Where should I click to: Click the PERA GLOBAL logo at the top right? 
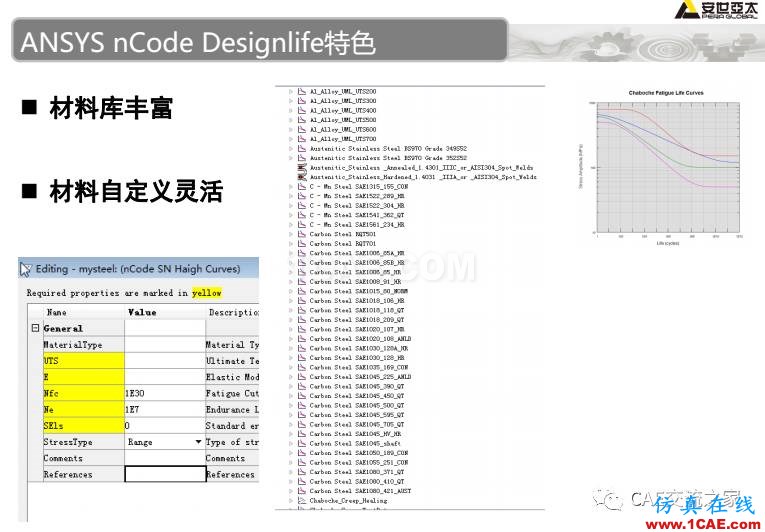point(716,10)
